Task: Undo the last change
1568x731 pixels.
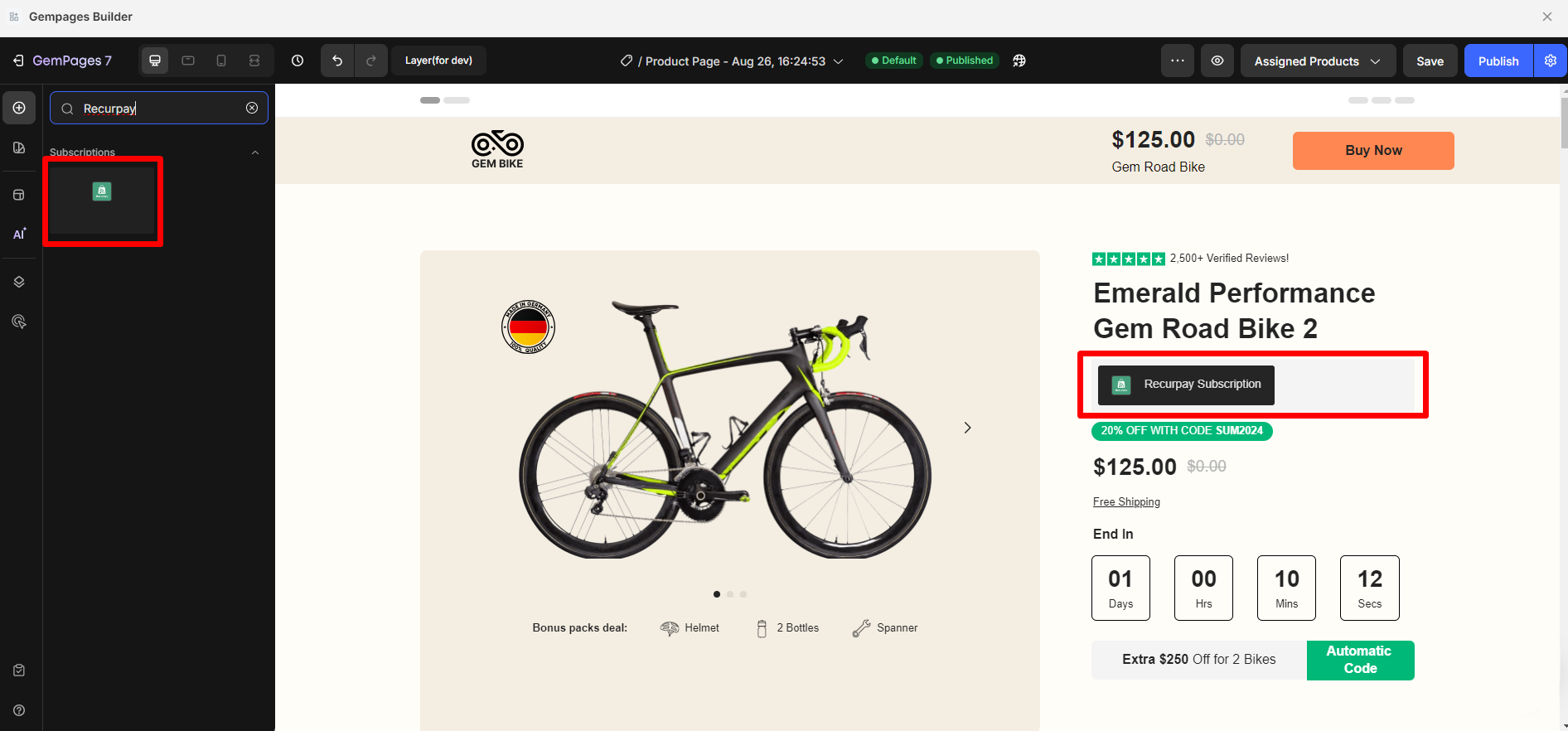Action: click(337, 61)
